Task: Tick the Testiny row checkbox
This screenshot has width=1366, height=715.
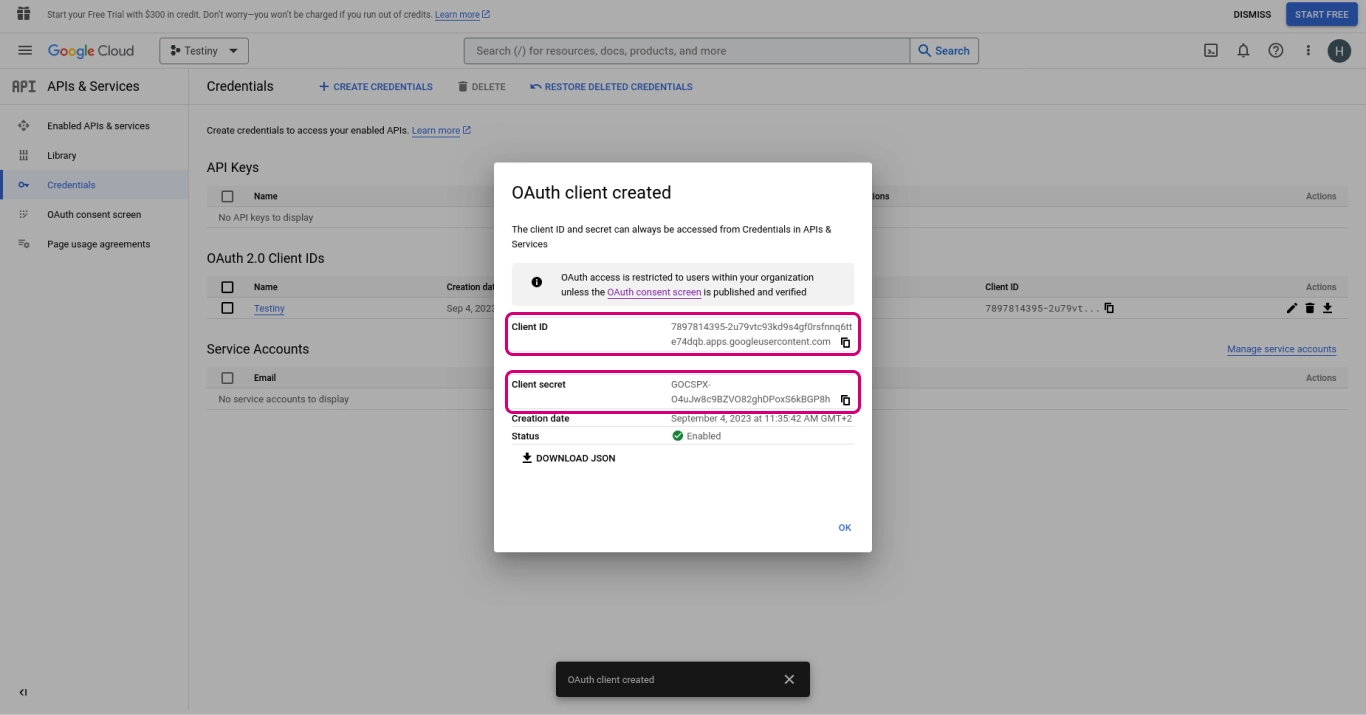Action: click(227, 308)
